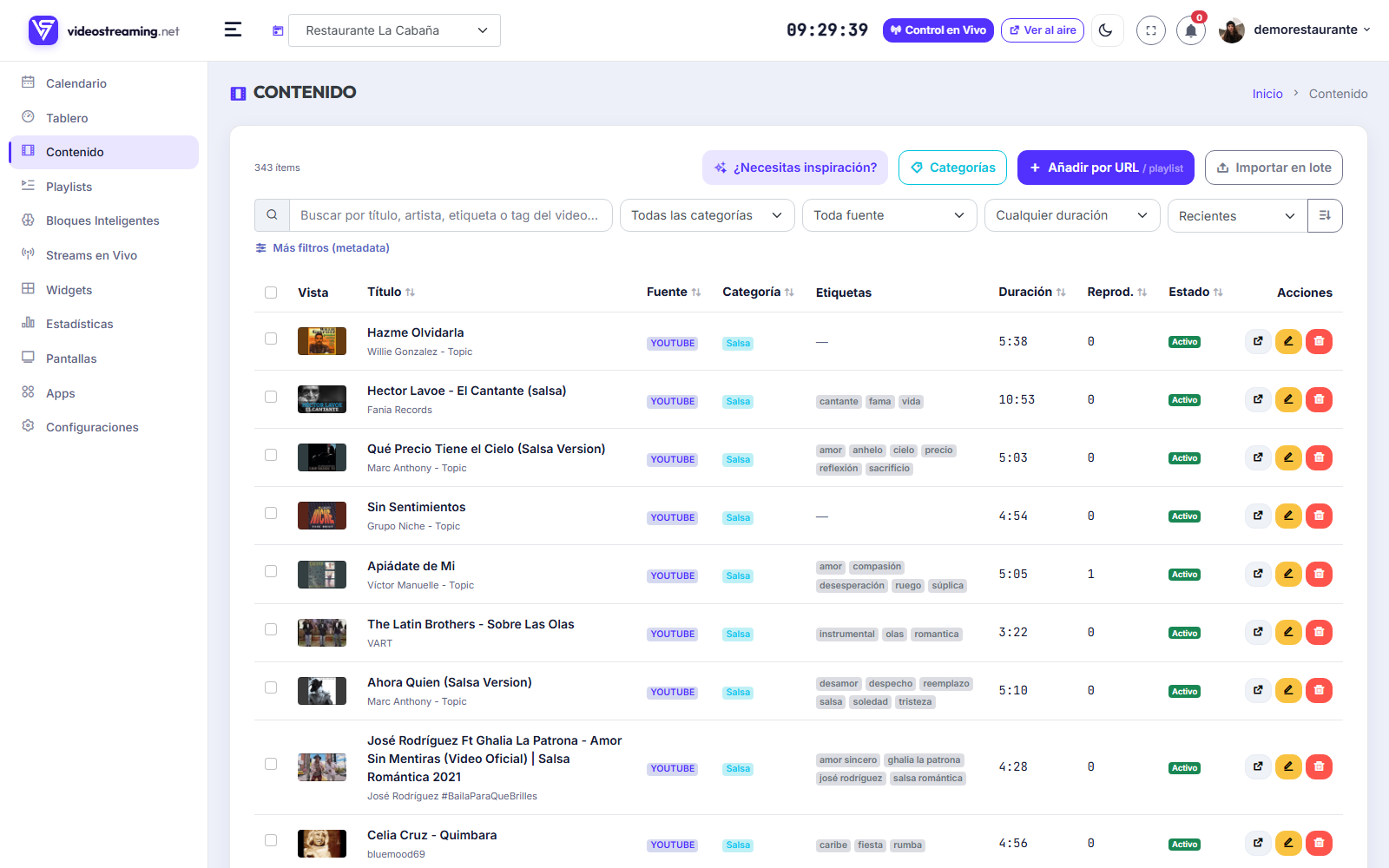
Task: Click the Categorías button
Action: pyautogui.click(x=952, y=168)
